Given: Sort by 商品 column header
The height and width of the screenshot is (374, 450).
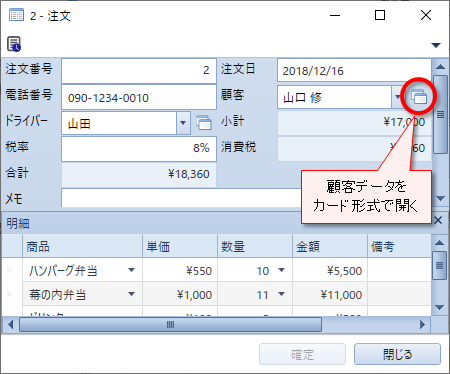Looking at the screenshot, I should pos(82,246).
